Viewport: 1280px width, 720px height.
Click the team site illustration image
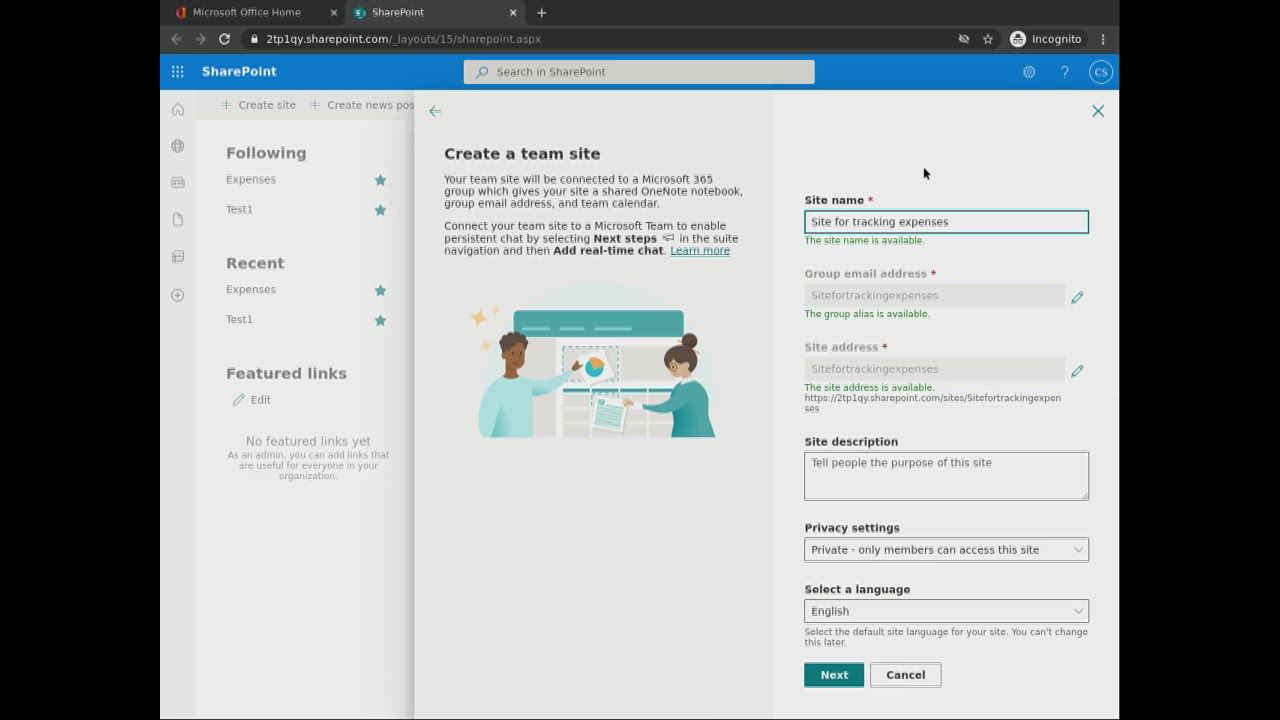tap(594, 361)
